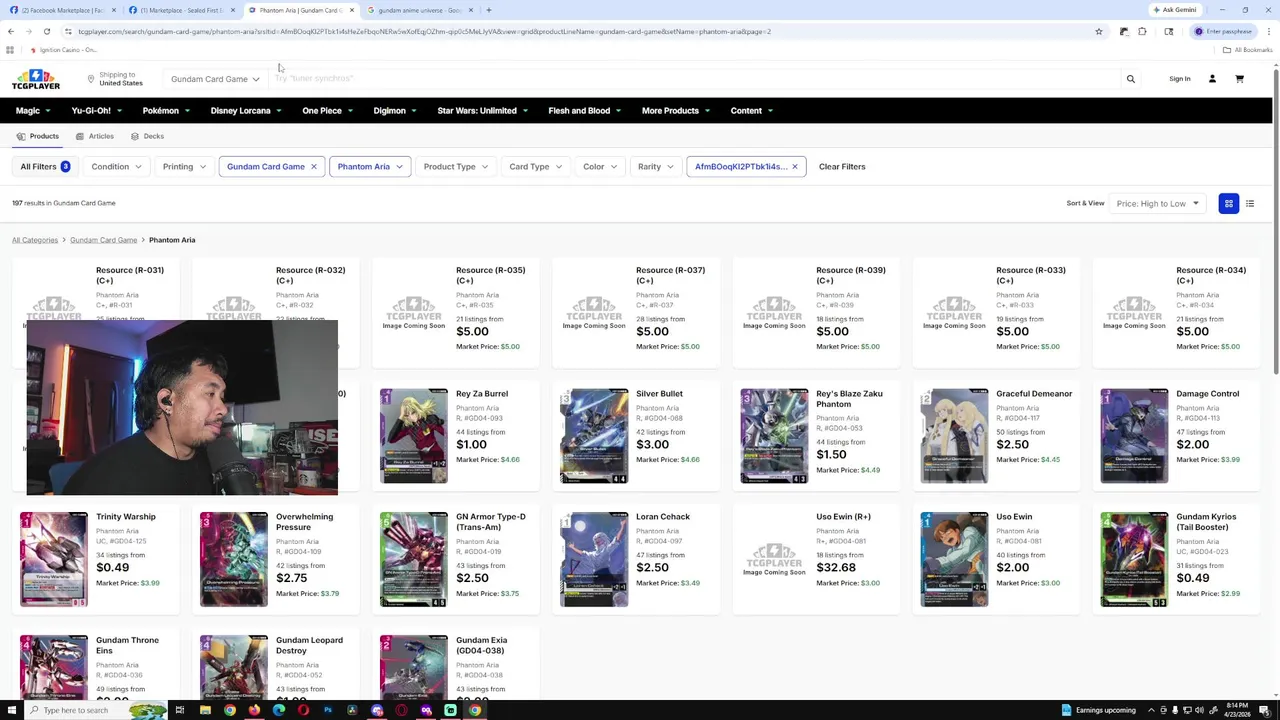Open Damage Control card thumbnail

(x=1134, y=436)
